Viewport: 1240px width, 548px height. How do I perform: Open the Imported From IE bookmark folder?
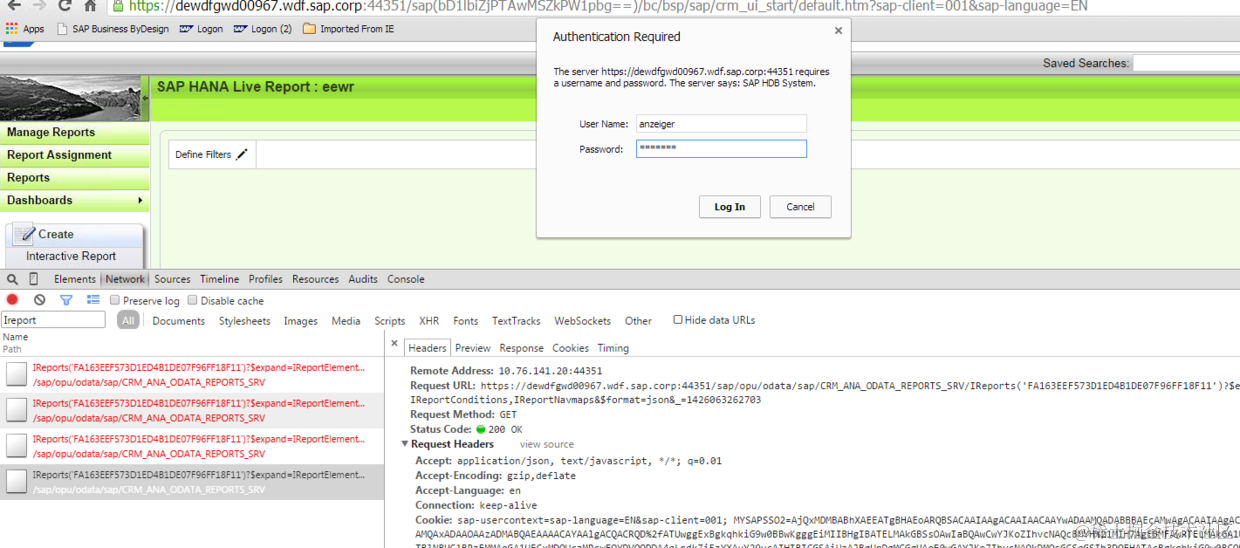348,29
